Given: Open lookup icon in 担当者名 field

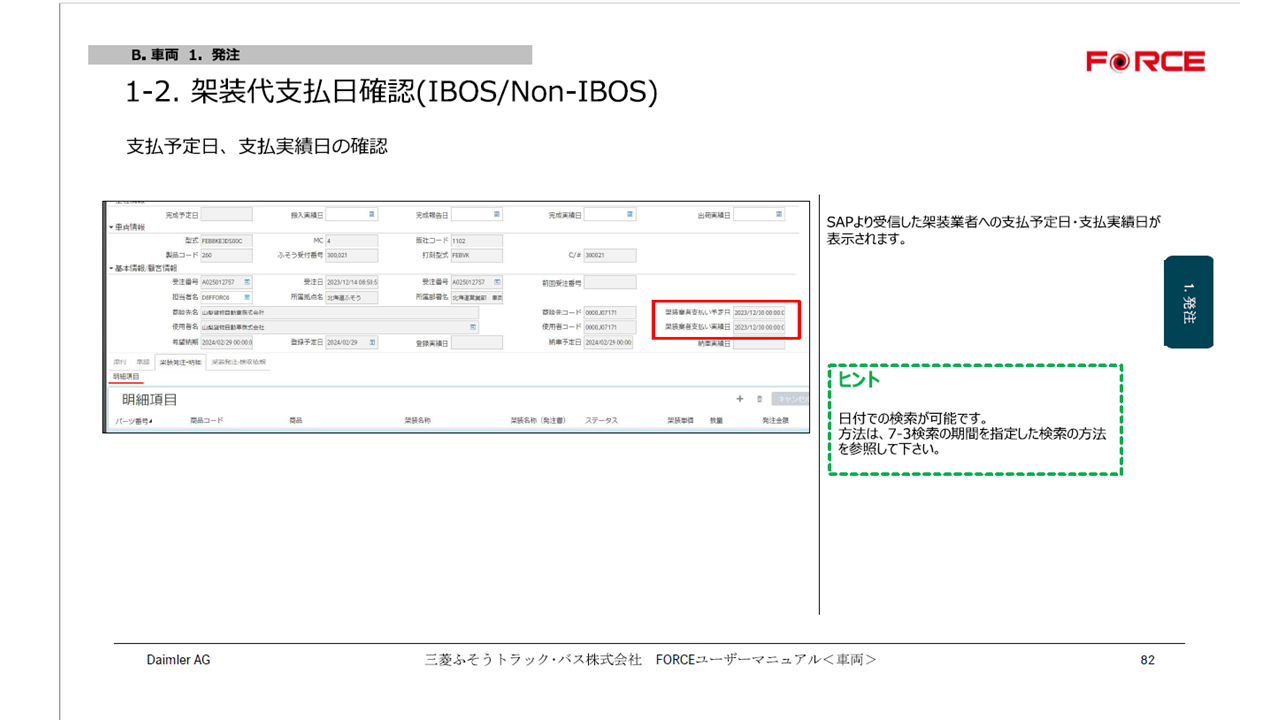Looking at the screenshot, I should [247, 297].
